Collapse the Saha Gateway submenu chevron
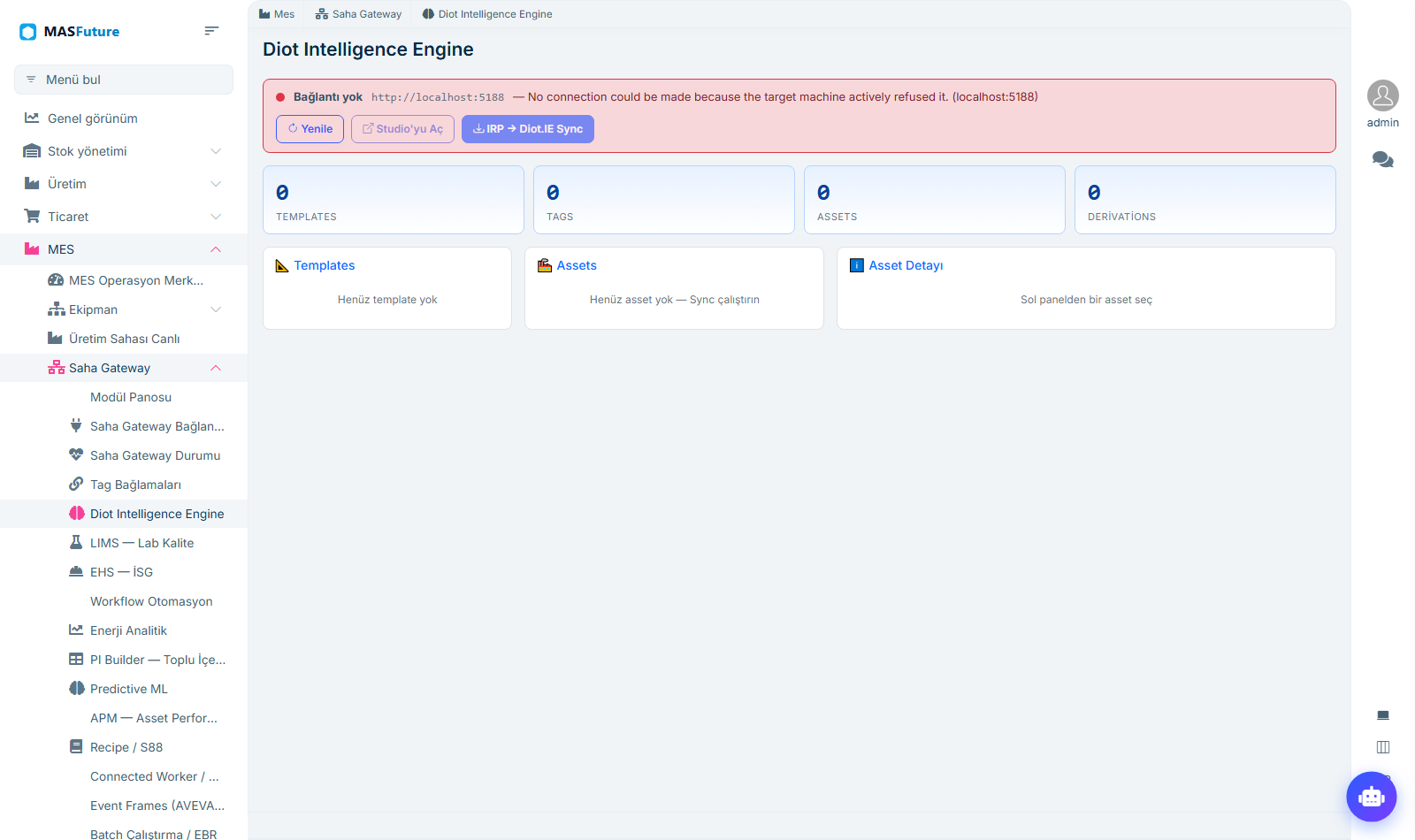The width and height of the screenshot is (1415, 840). click(x=216, y=368)
